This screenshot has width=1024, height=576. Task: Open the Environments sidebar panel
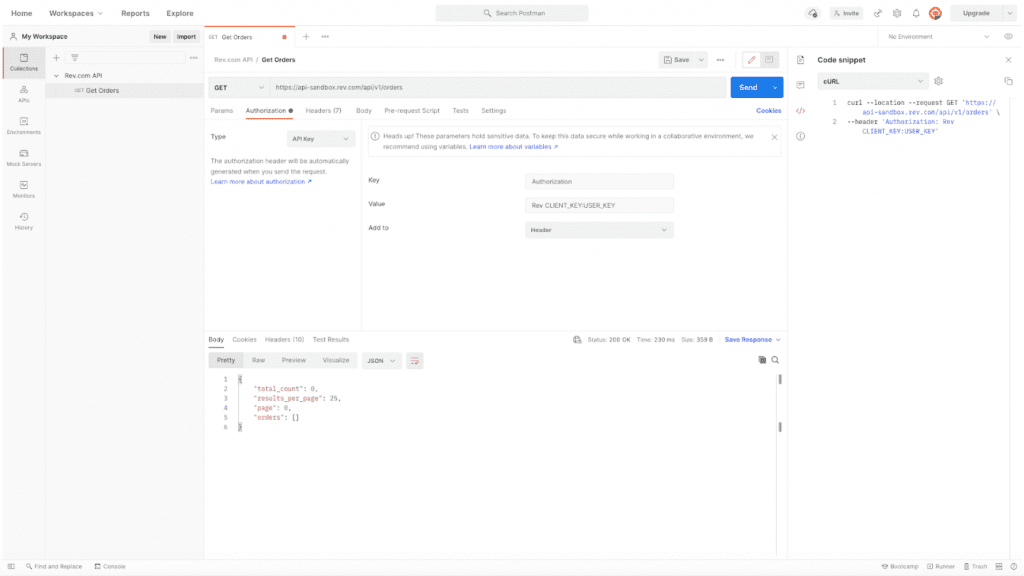click(x=24, y=126)
